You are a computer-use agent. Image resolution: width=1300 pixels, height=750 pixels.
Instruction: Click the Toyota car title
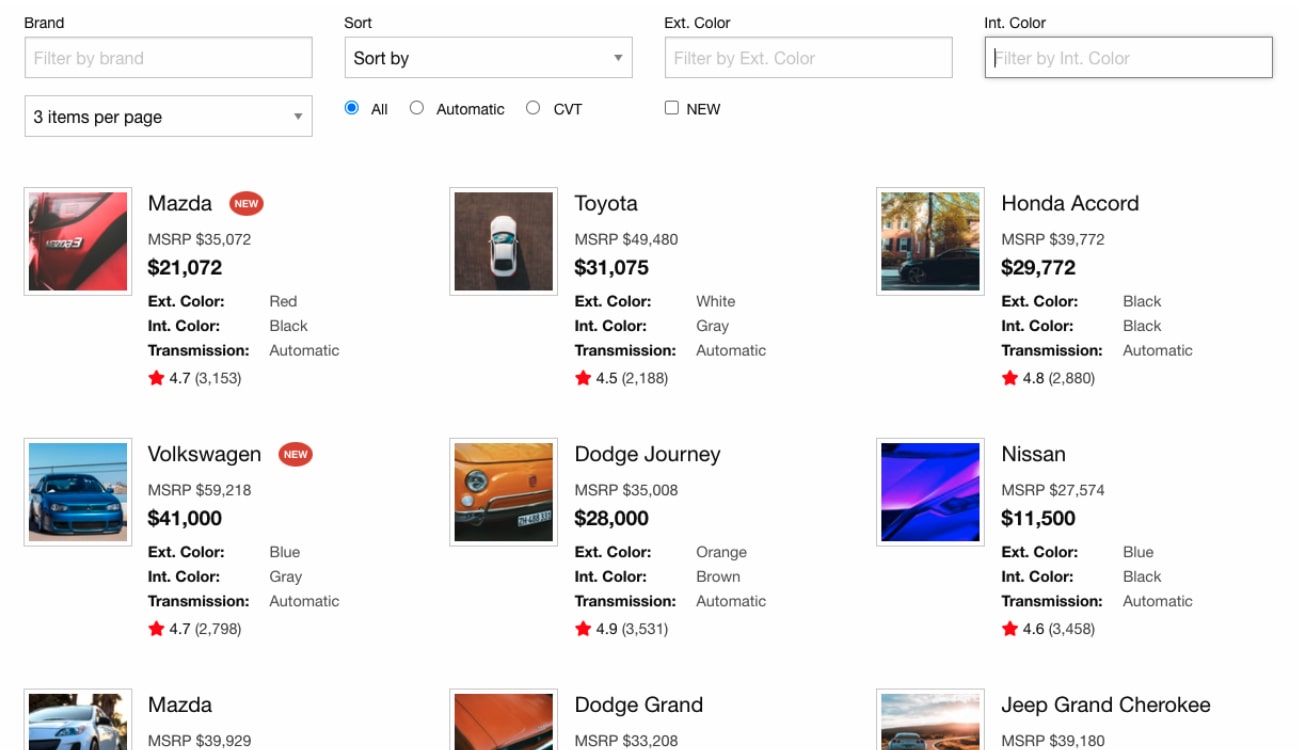pyautogui.click(x=606, y=204)
